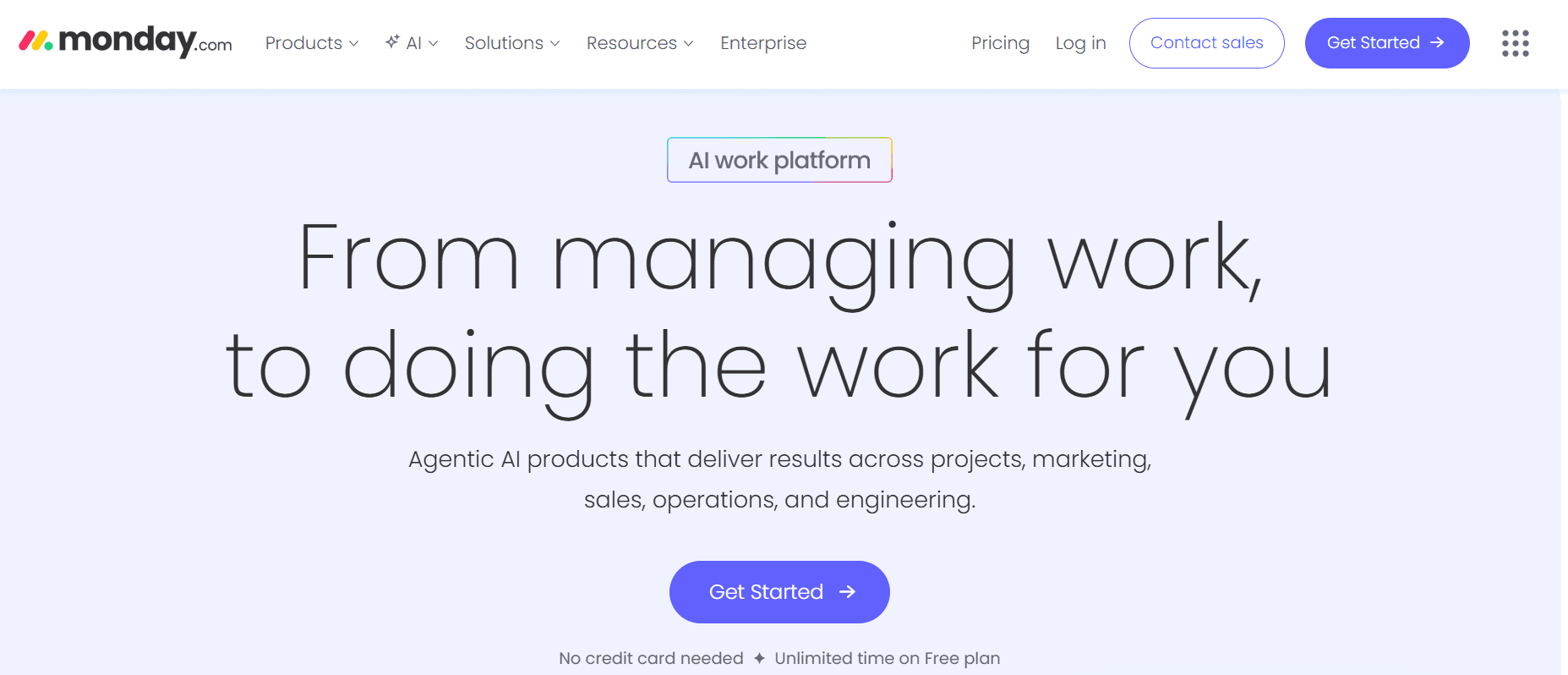The image size is (1568, 675).
Task: Expand the AI dropdown chevron
Action: coord(434,44)
